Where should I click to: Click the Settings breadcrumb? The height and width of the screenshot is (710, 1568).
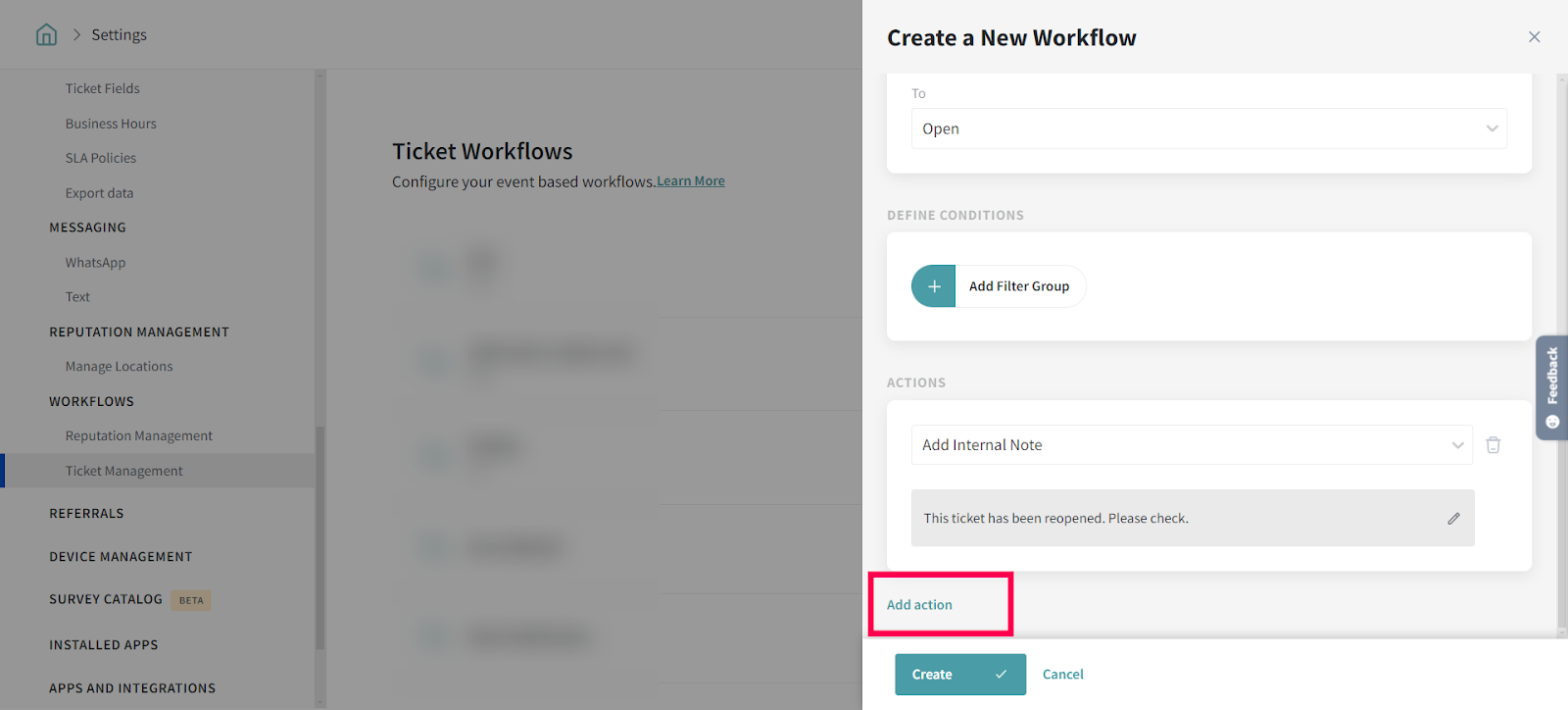pos(119,35)
